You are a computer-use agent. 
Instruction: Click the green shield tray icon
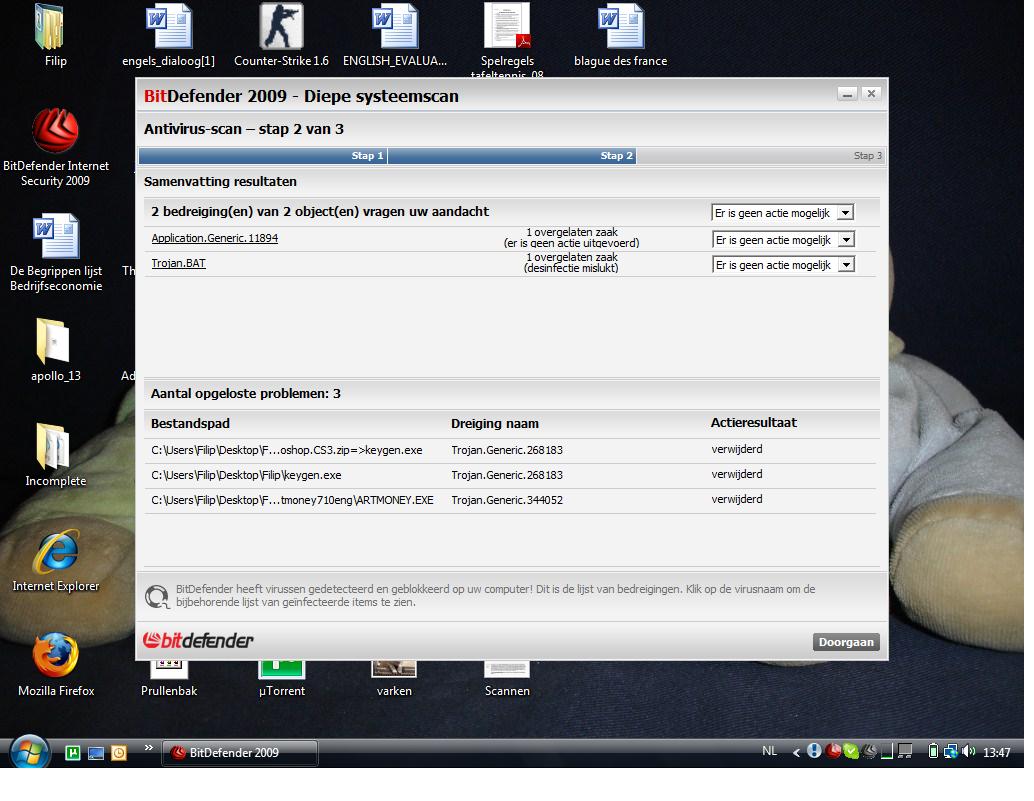(851, 751)
